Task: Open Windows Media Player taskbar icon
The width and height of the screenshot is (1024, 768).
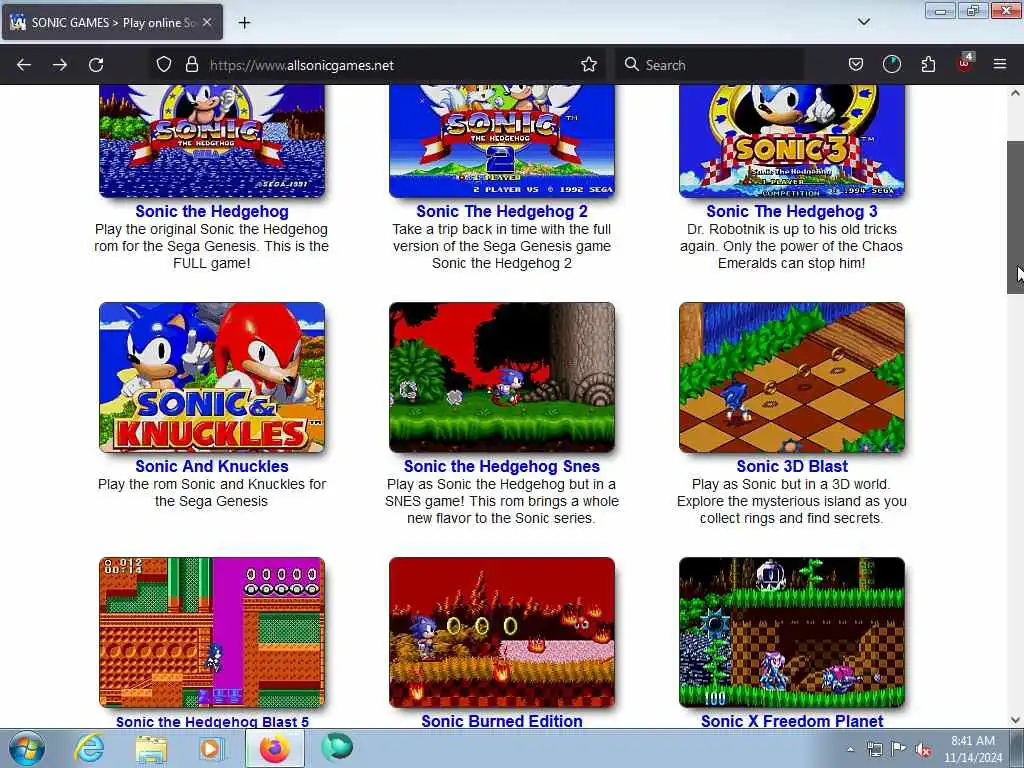Action: (x=211, y=749)
